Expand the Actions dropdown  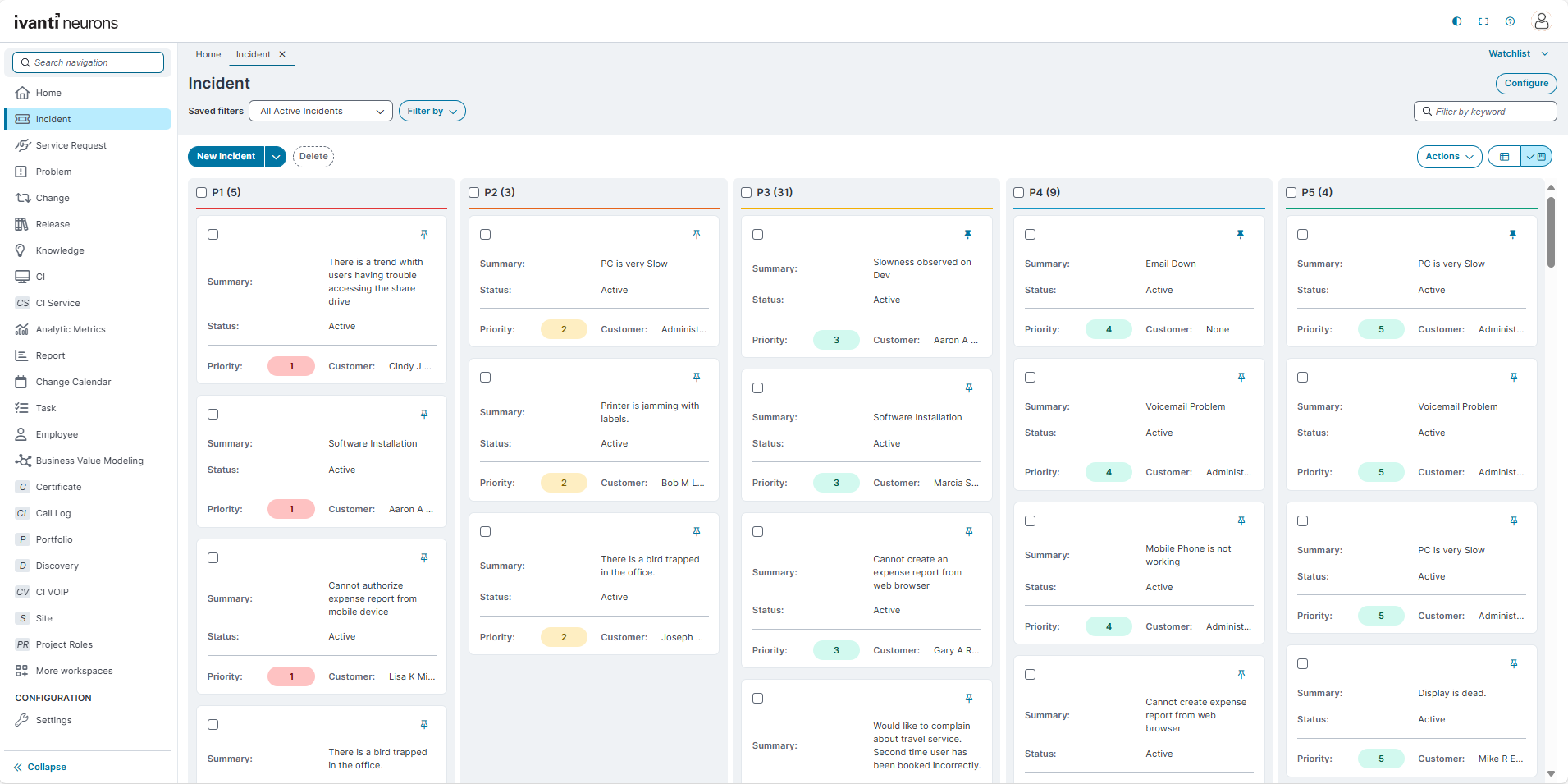point(1448,157)
